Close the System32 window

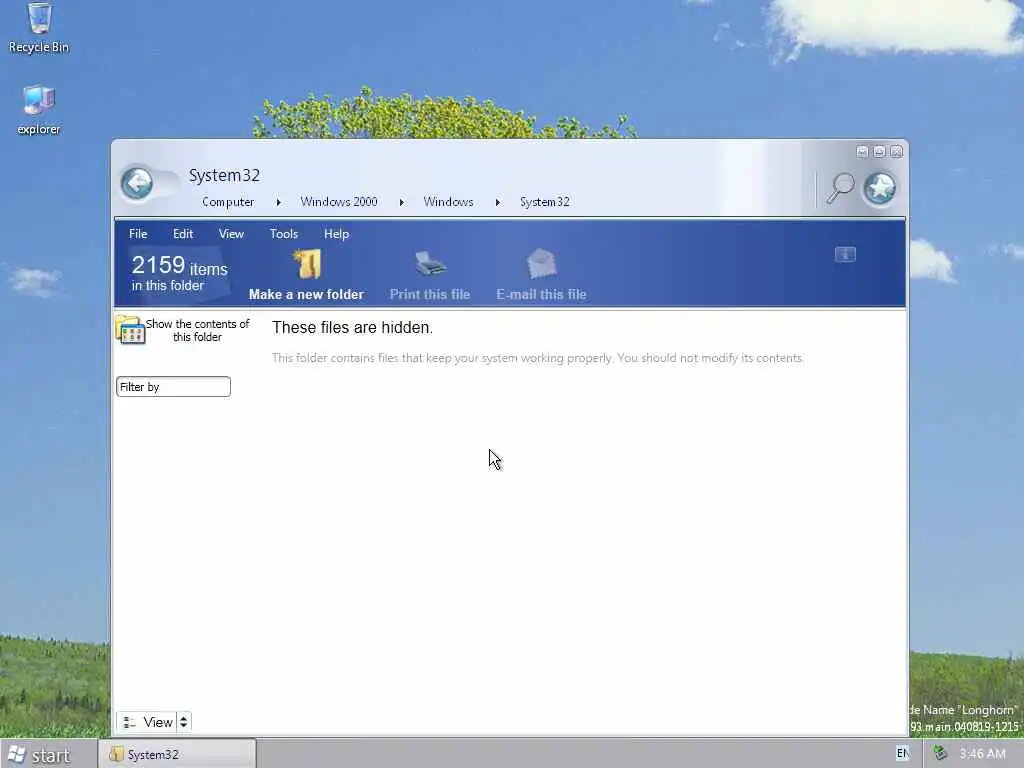click(x=896, y=152)
